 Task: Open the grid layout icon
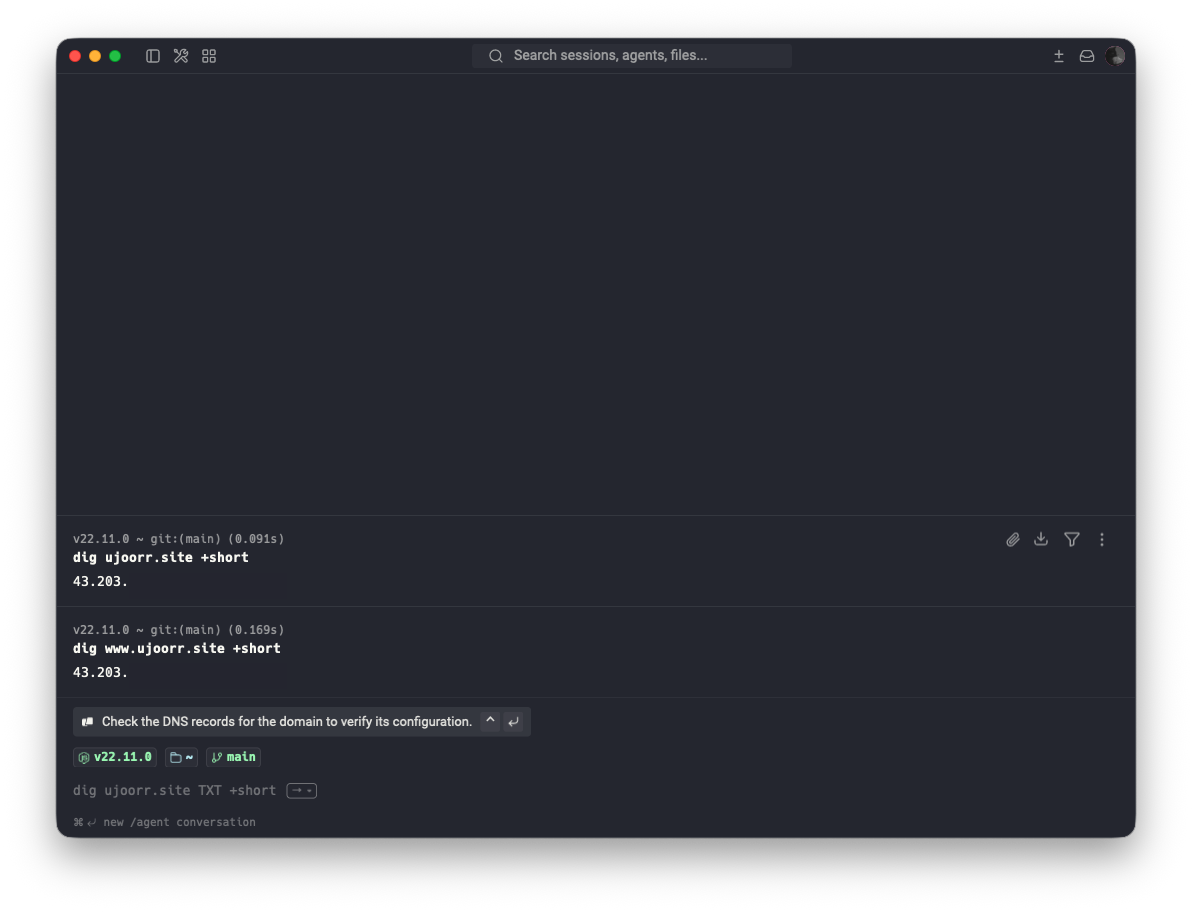point(209,55)
